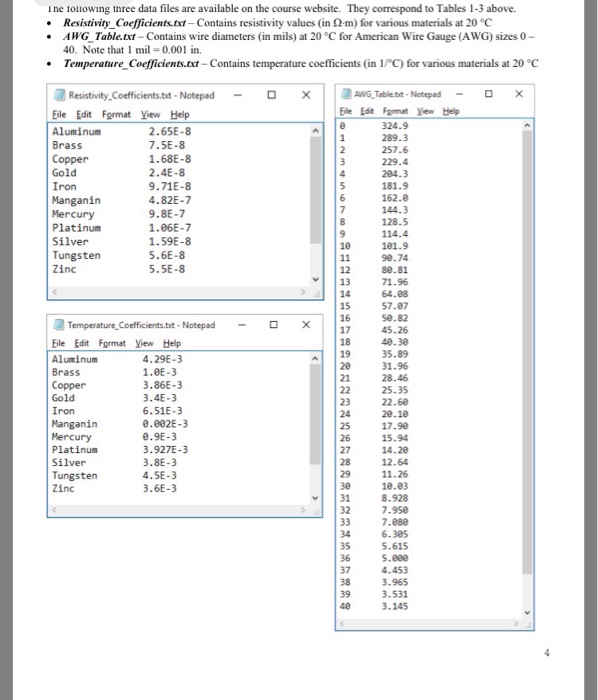This screenshot has height=700, width=598.
Task: Click Tungsten resistivity value 5.6E-8
Action: pos(166,255)
